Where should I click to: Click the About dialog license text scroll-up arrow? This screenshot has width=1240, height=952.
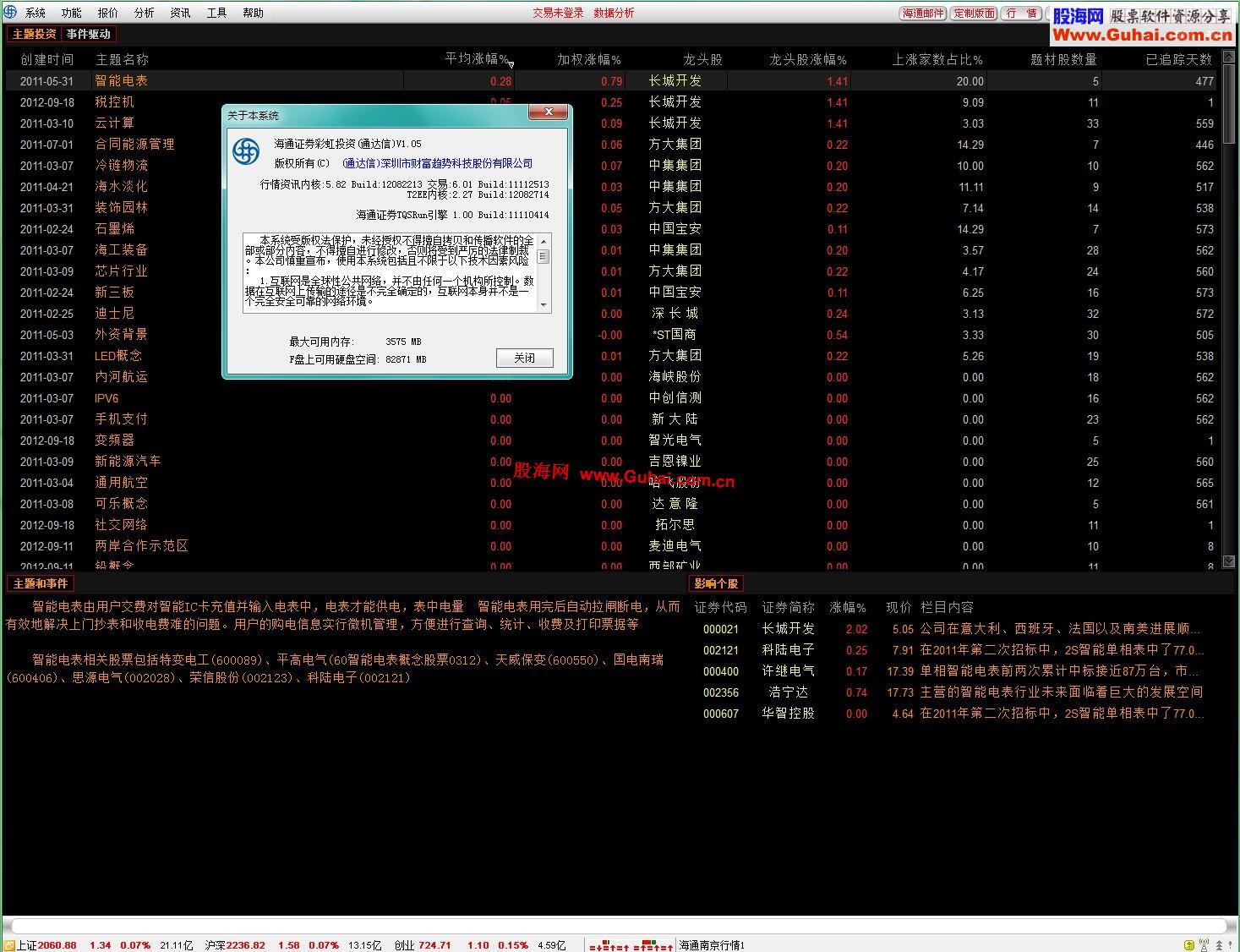coord(544,241)
